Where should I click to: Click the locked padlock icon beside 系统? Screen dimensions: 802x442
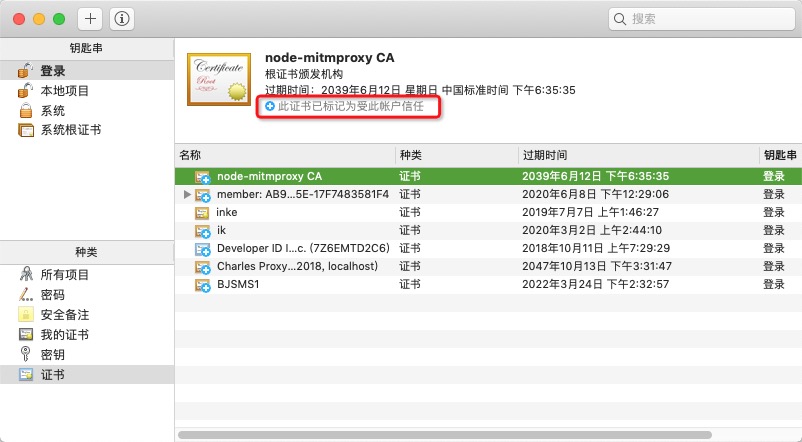[26, 110]
